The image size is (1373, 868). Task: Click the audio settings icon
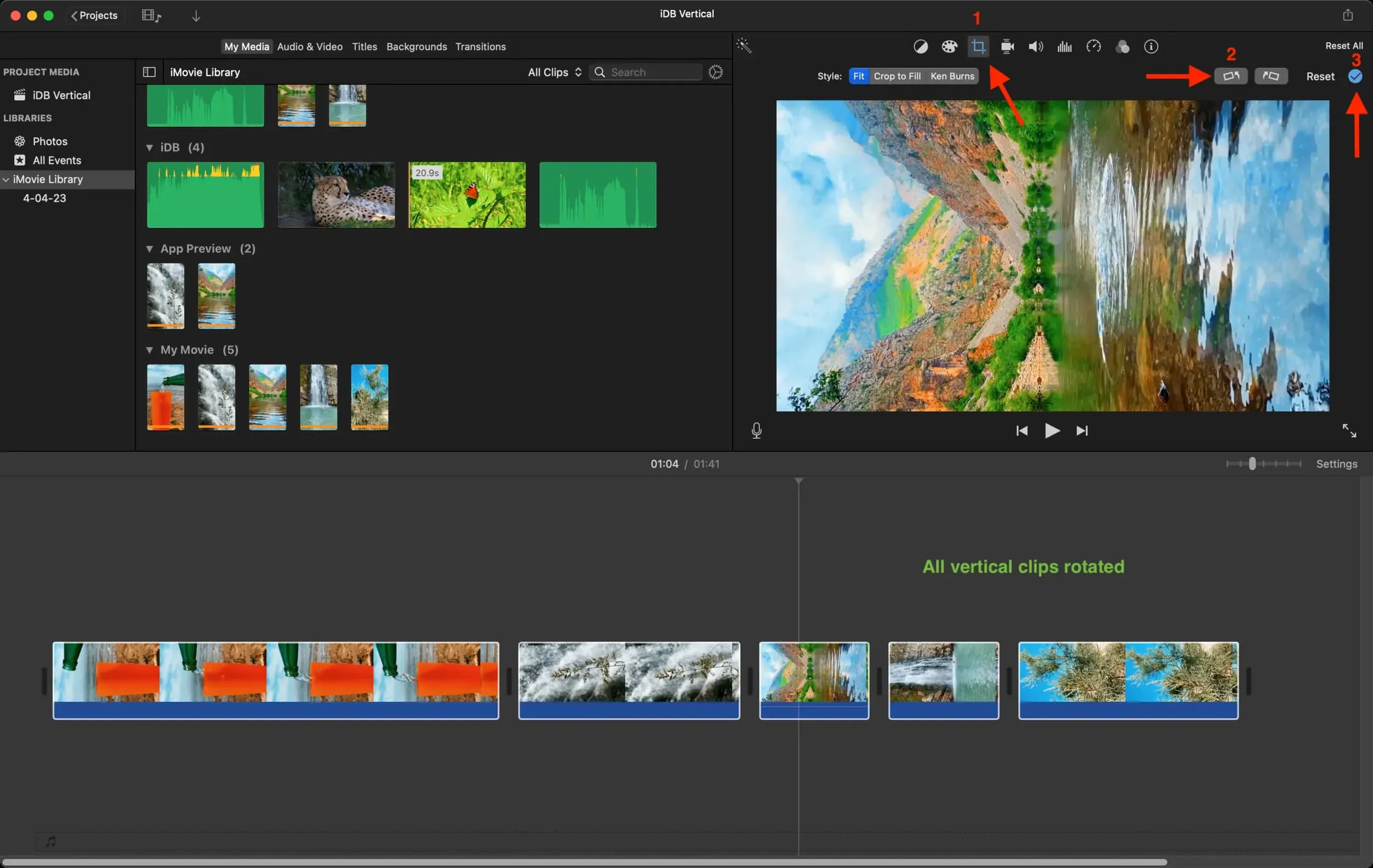1036,46
